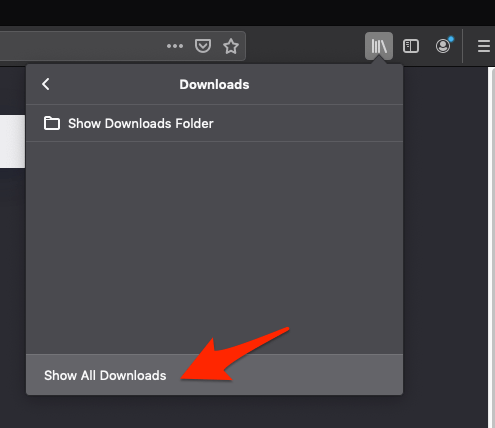Image resolution: width=495 pixels, height=428 pixels.
Task: Save page to Pocket
Action: click(203, 46)
